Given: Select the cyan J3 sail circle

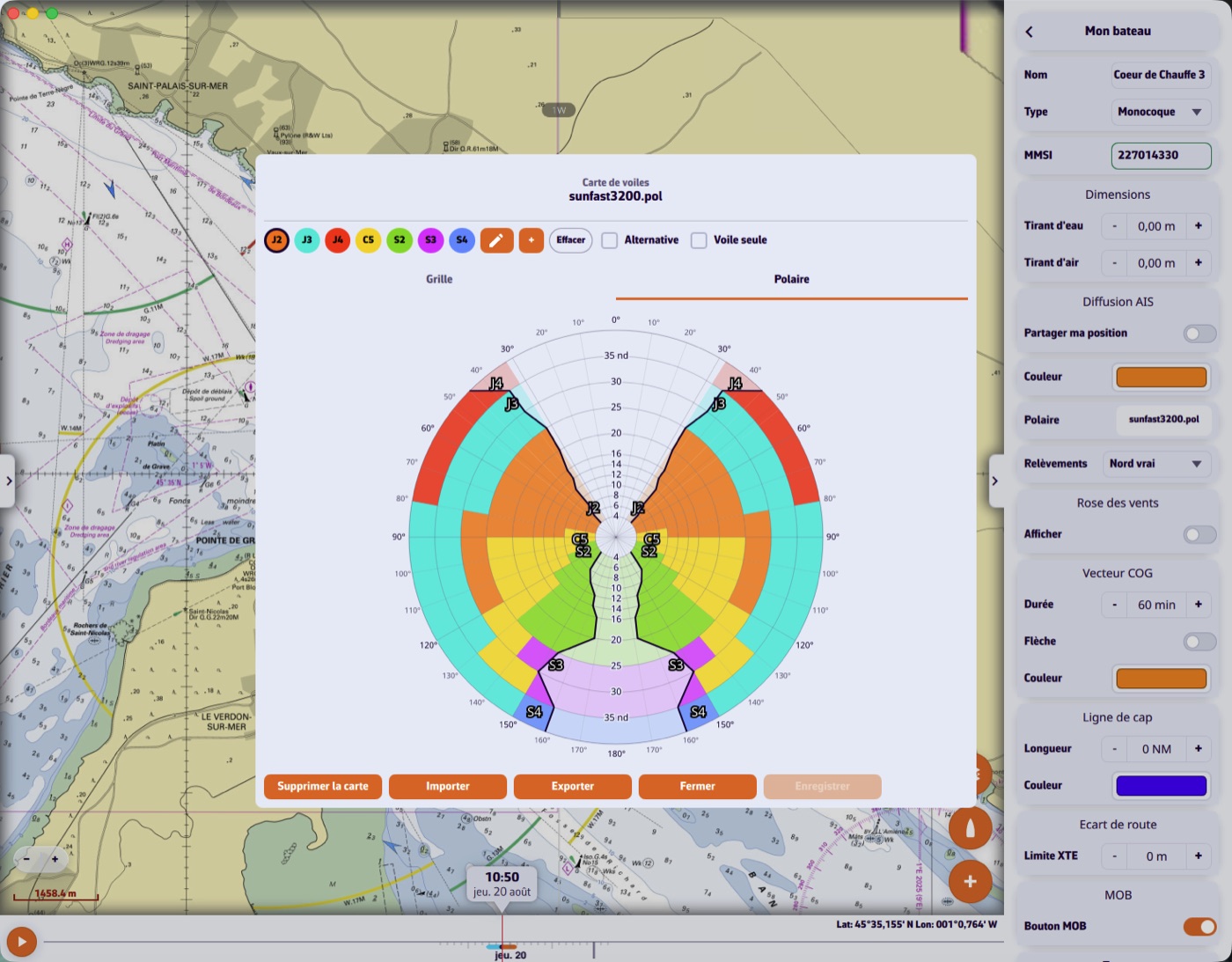Looking at the screenshot, I should [307, 240].
